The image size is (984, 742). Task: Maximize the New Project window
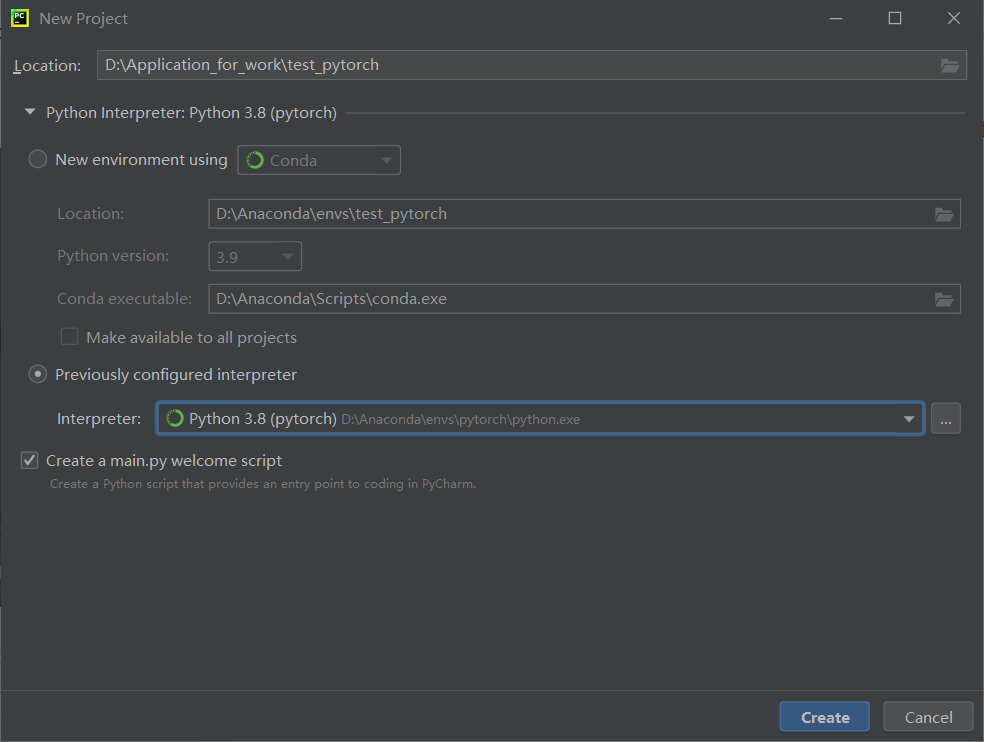point(895,18)
